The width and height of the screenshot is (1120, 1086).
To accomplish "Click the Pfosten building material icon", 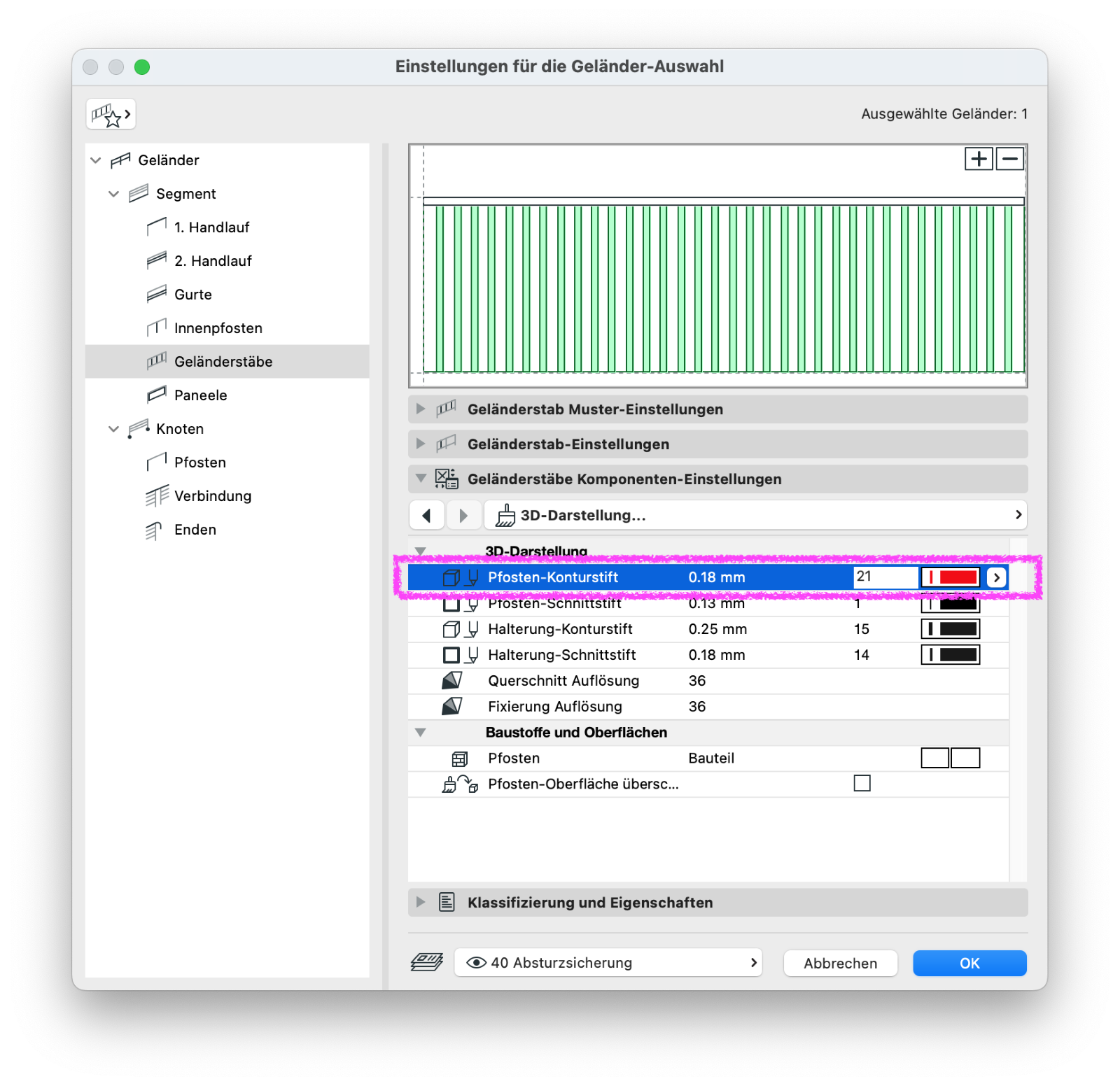I will point(459,759).
